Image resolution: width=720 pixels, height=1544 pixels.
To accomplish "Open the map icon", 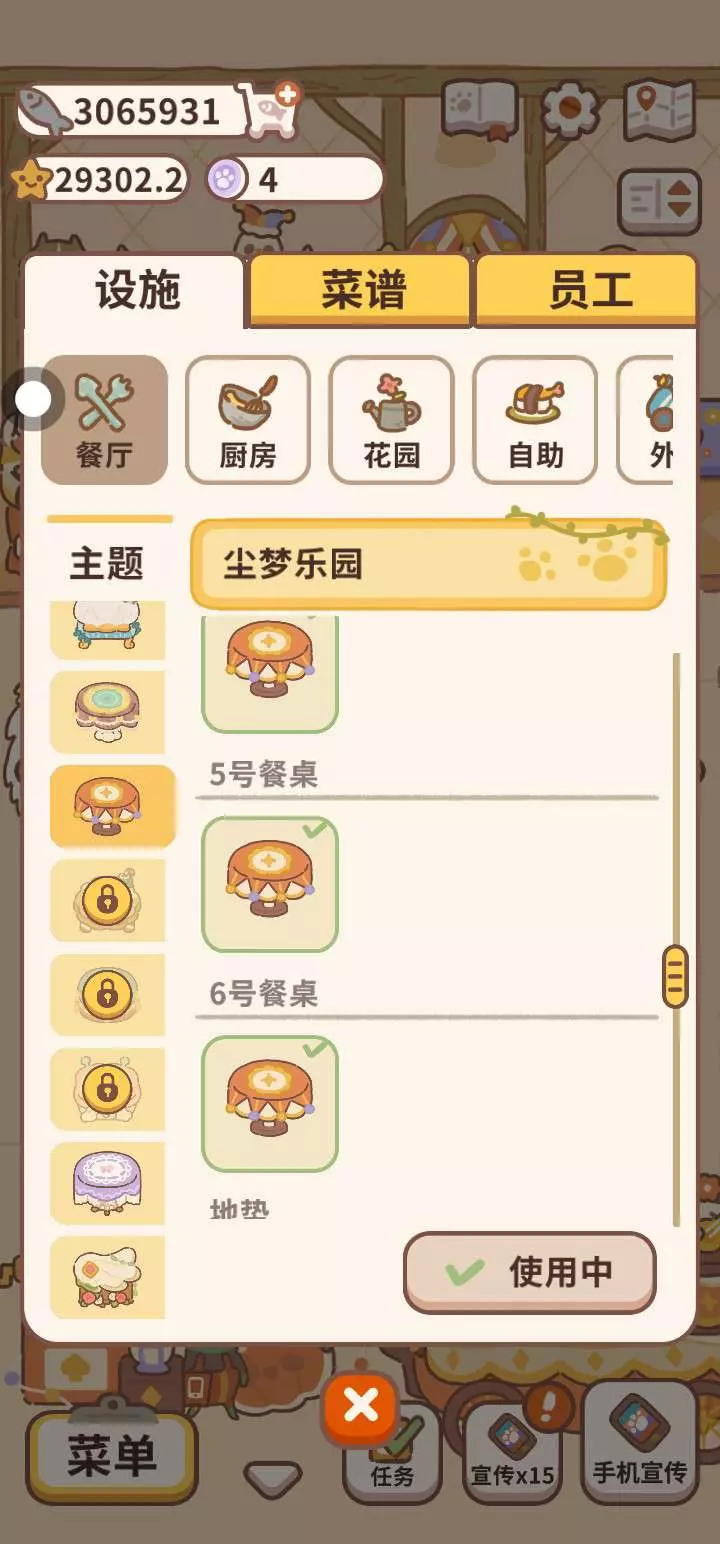I will [659, 109].
